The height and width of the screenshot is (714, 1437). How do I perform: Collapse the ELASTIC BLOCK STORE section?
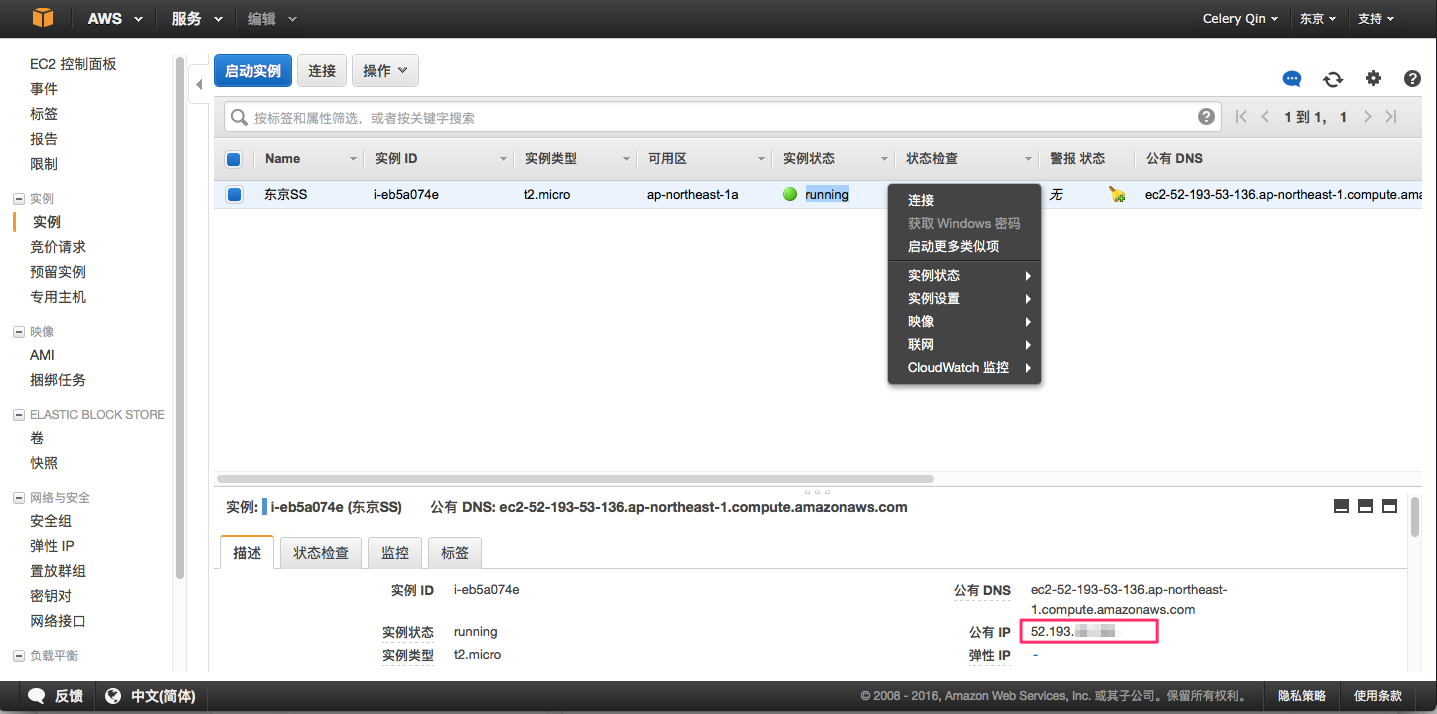(18, 415)
